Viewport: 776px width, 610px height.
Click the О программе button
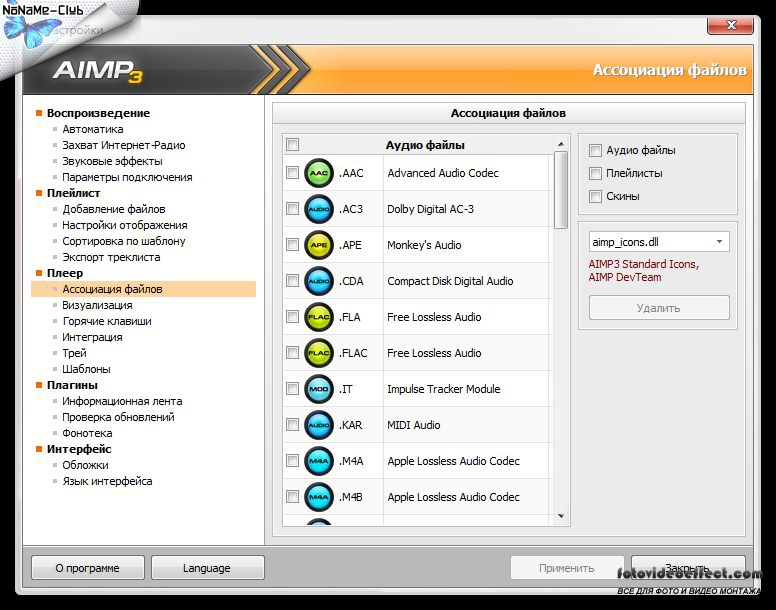(88, 568)
